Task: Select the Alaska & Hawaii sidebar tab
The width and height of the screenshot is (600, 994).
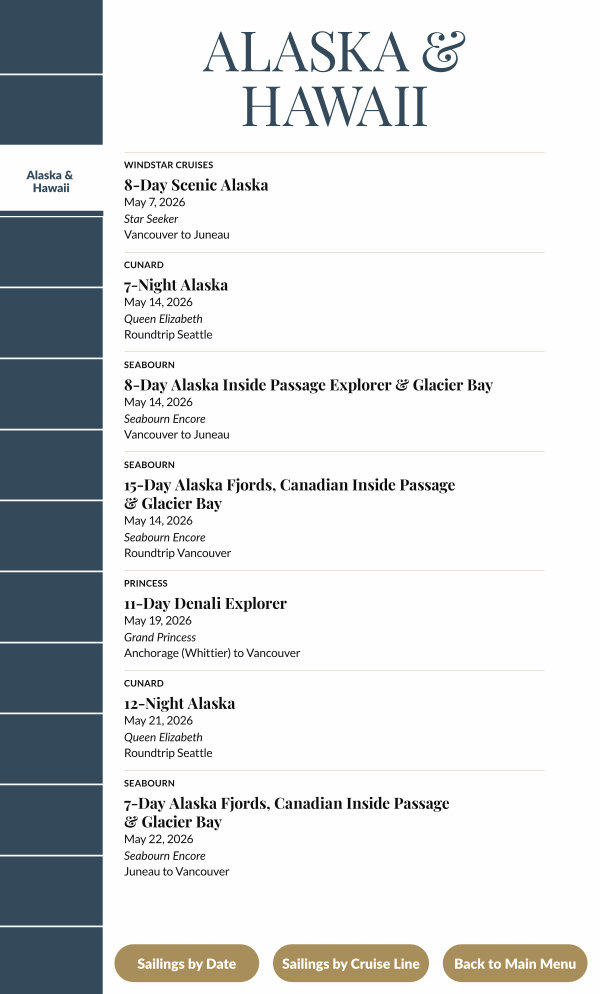Action: pyautogui.click(x=50, y=181)
